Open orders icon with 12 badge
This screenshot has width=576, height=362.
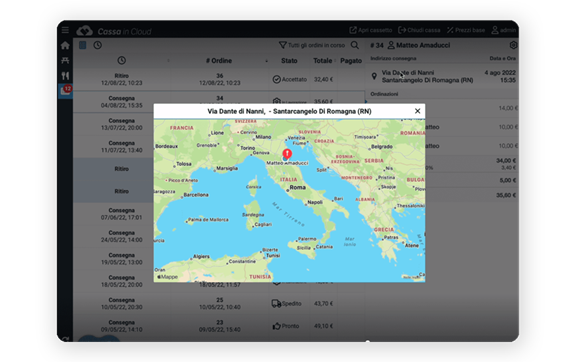[66, 90]
